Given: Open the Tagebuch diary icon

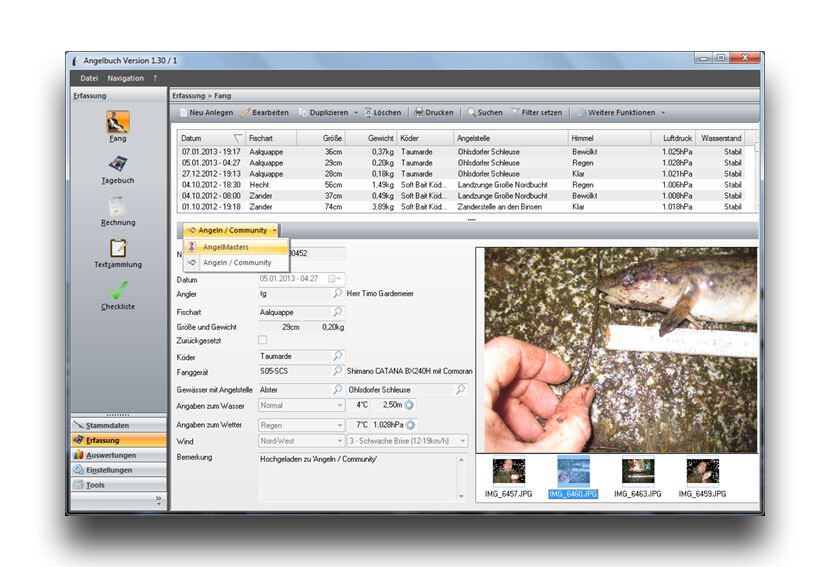Looking at the screenshot, I should click(x=118, y=169).
